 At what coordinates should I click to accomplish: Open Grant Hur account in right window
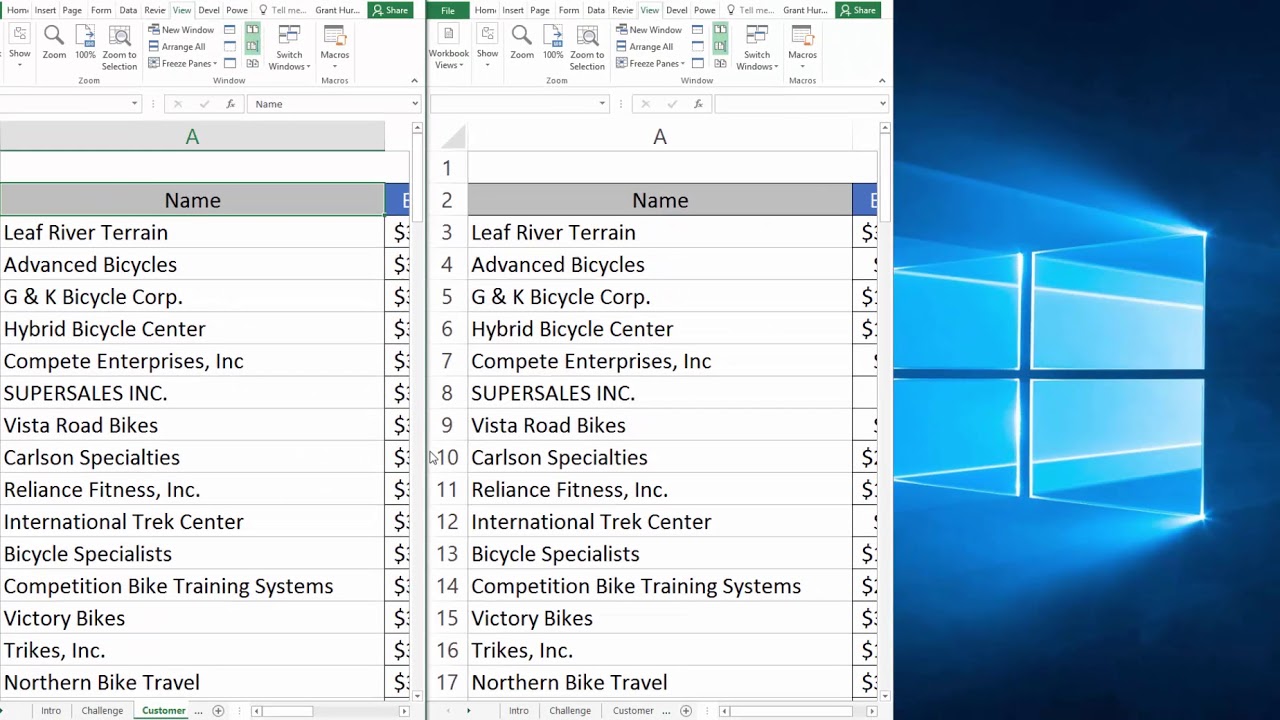coord(805,10)
